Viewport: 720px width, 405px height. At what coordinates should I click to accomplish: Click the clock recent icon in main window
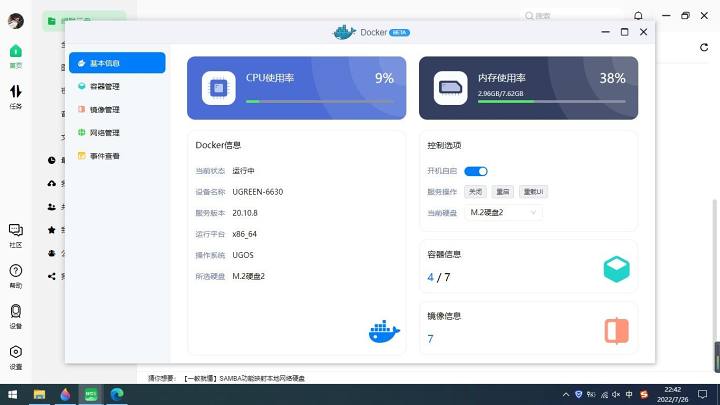coord(51,160)
